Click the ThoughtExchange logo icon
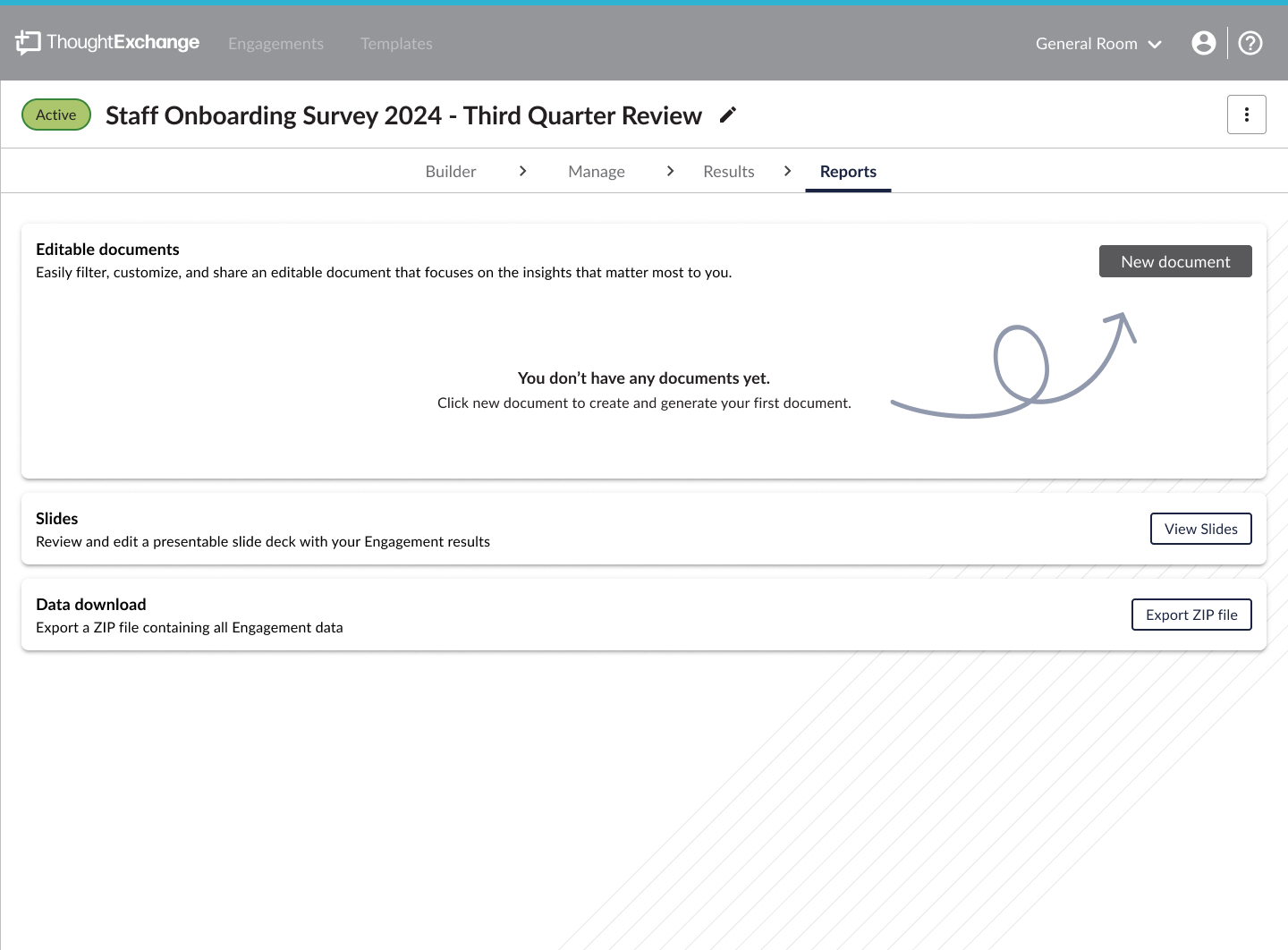Screen dimensions: 1288x950 coord(28,42)
